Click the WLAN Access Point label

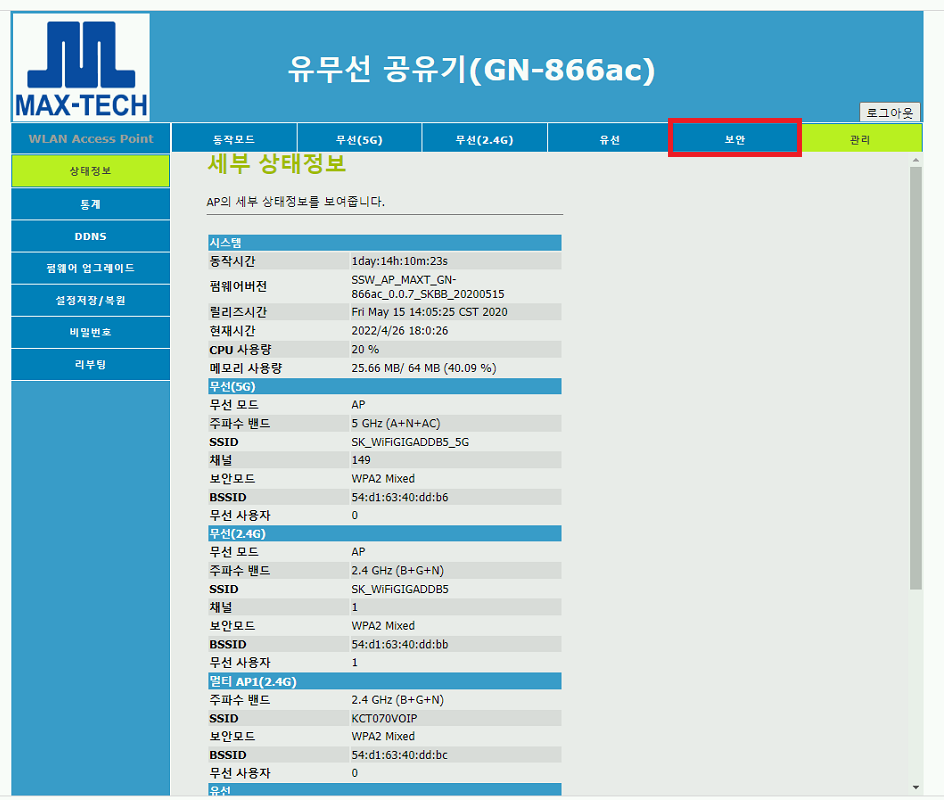coord(91,138)
